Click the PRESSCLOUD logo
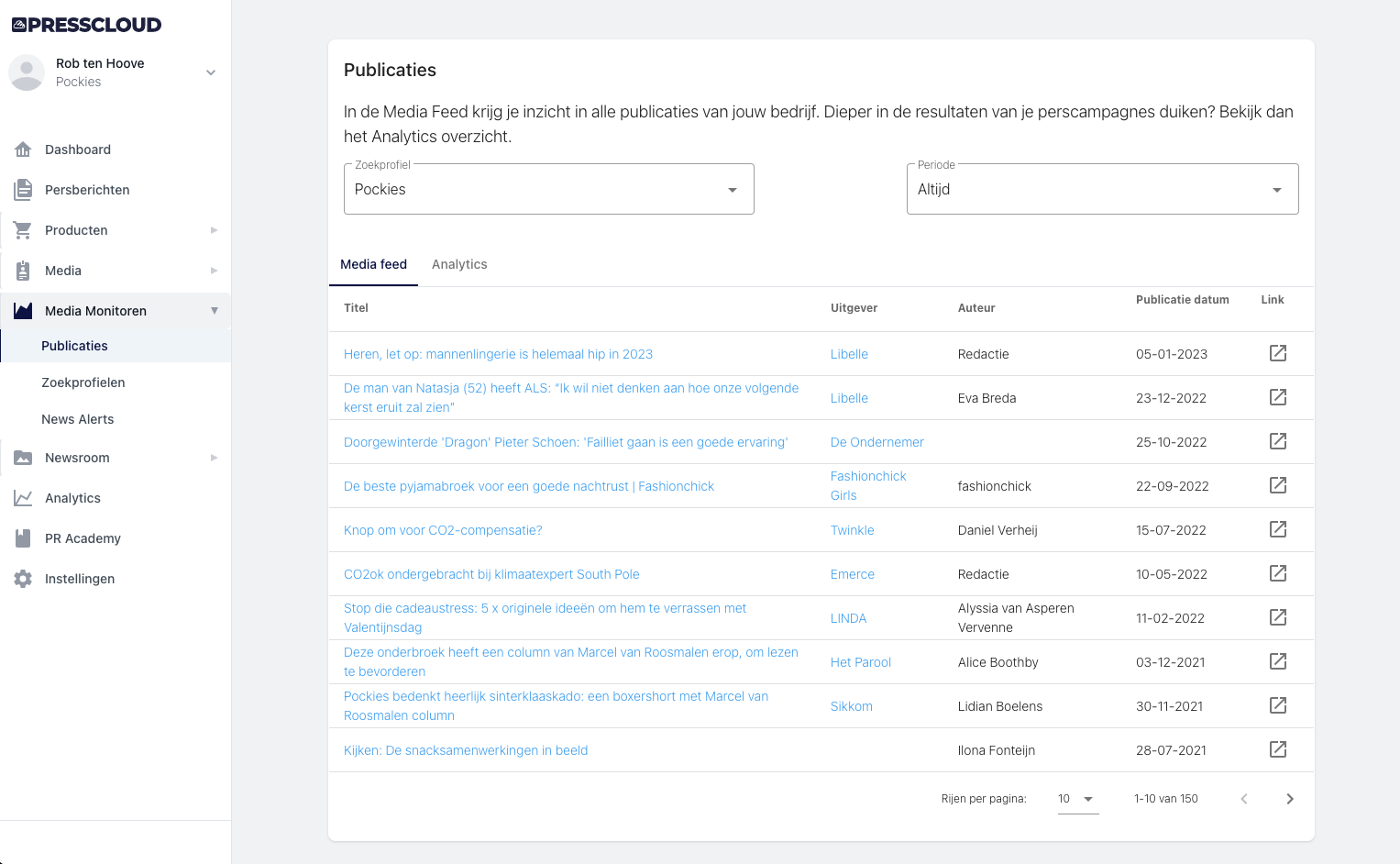The height and width of the screenshot is (864, 1400). pos(87,25)
